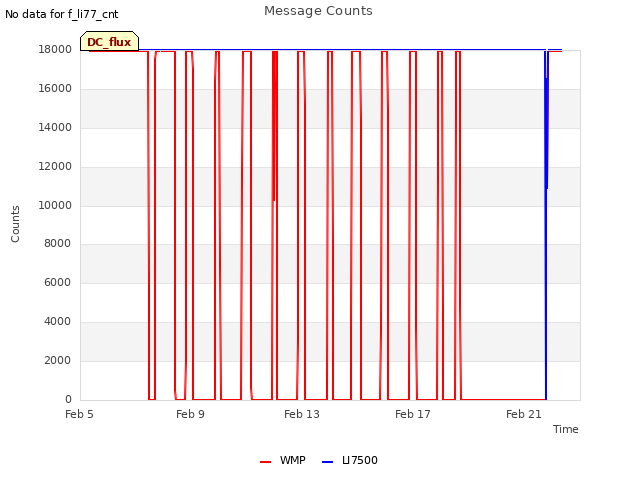Click the Feb 21 x-axis label
Screen dimensions: 640x480
click(524, 414)
